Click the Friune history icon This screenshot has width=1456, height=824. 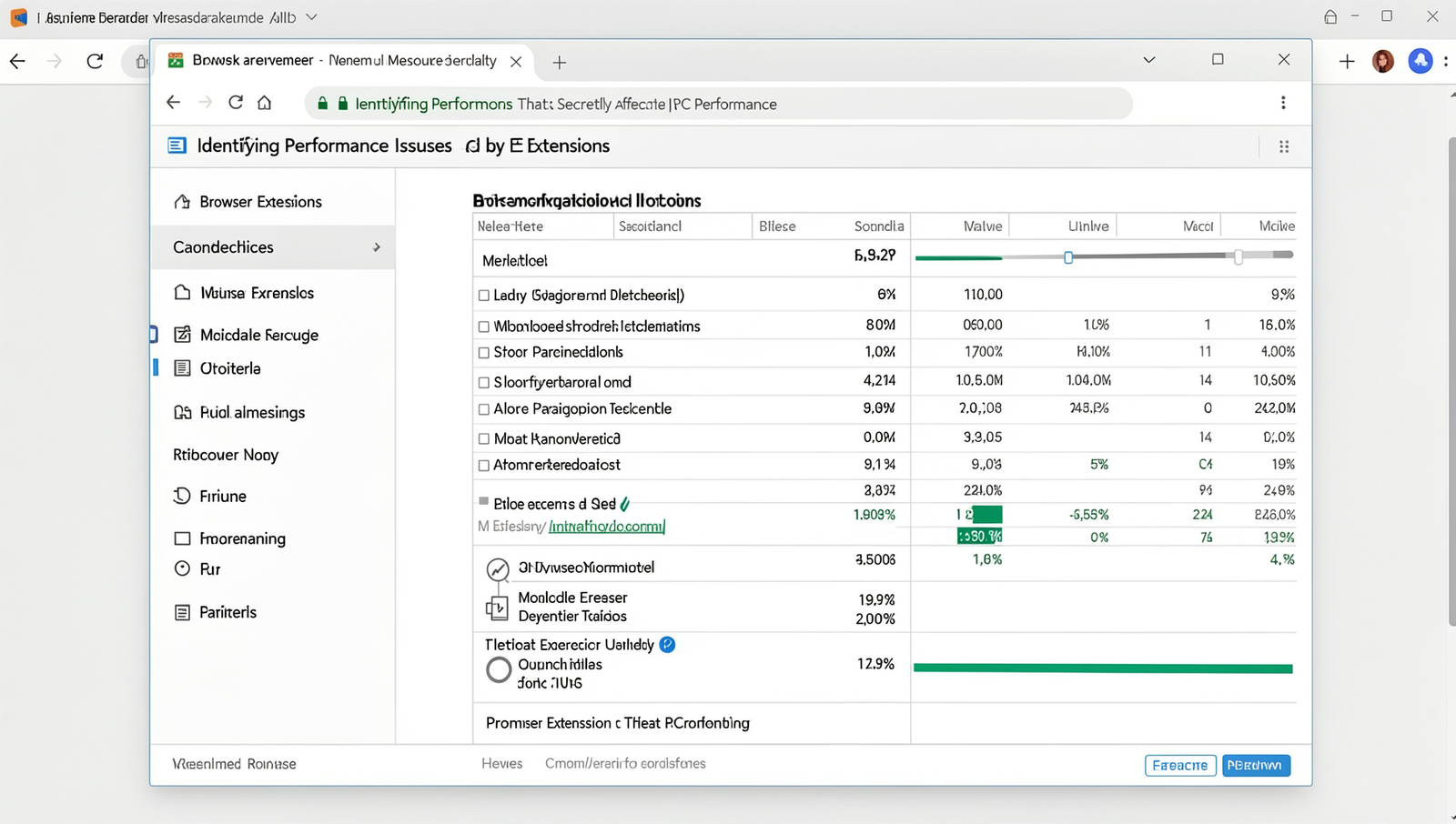point(182,496)
